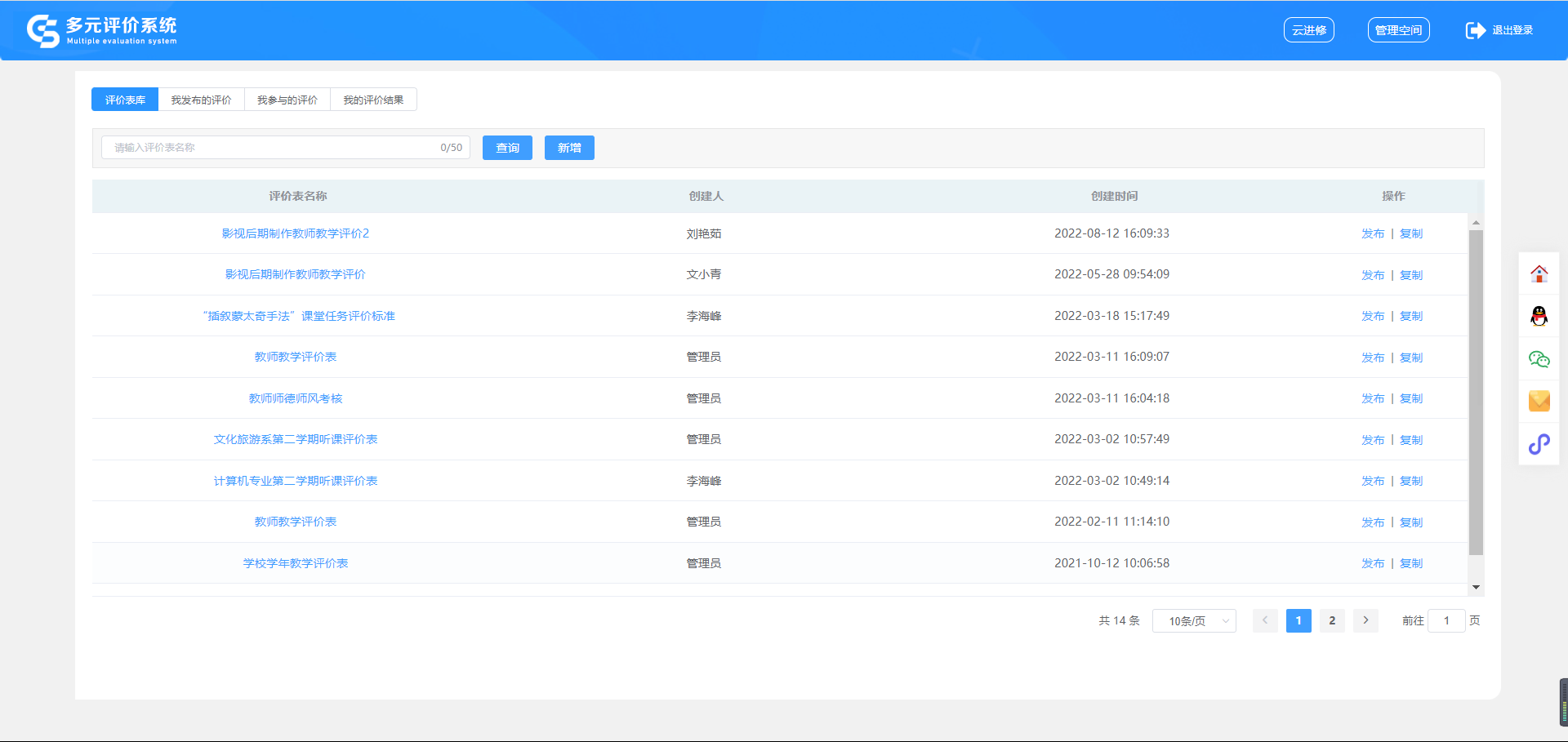Open 影视后期制作教师教学评价2 link
Image resolution: width=1568 pixels, height=742 pixels.
(296, 233)
